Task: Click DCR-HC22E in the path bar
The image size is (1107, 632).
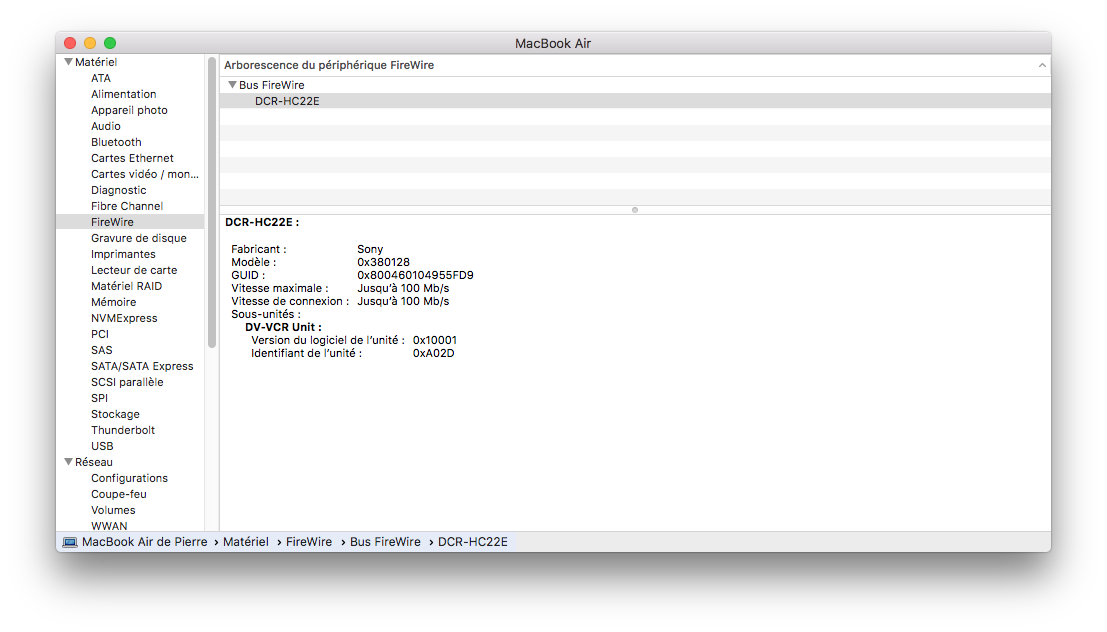Action: (473, 542)
